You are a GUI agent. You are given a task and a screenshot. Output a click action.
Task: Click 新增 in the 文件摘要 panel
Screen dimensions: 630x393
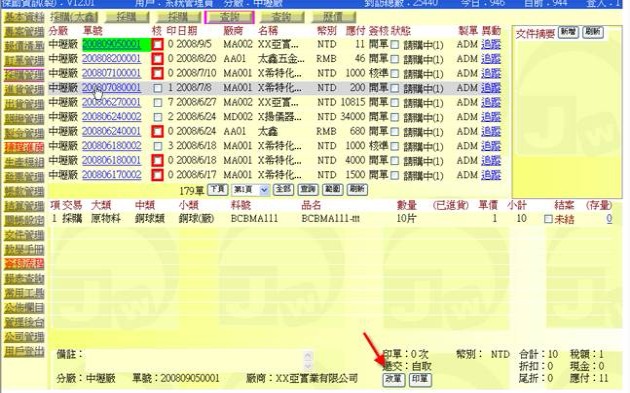coord(569,32)
